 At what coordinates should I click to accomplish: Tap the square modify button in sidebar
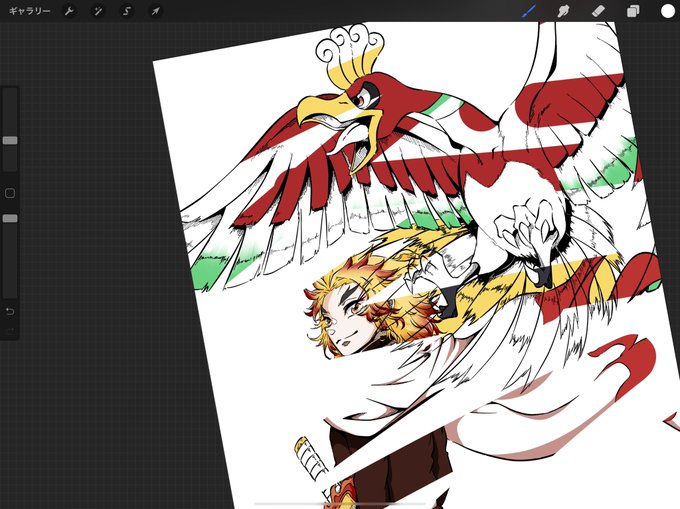pos(10,193)
